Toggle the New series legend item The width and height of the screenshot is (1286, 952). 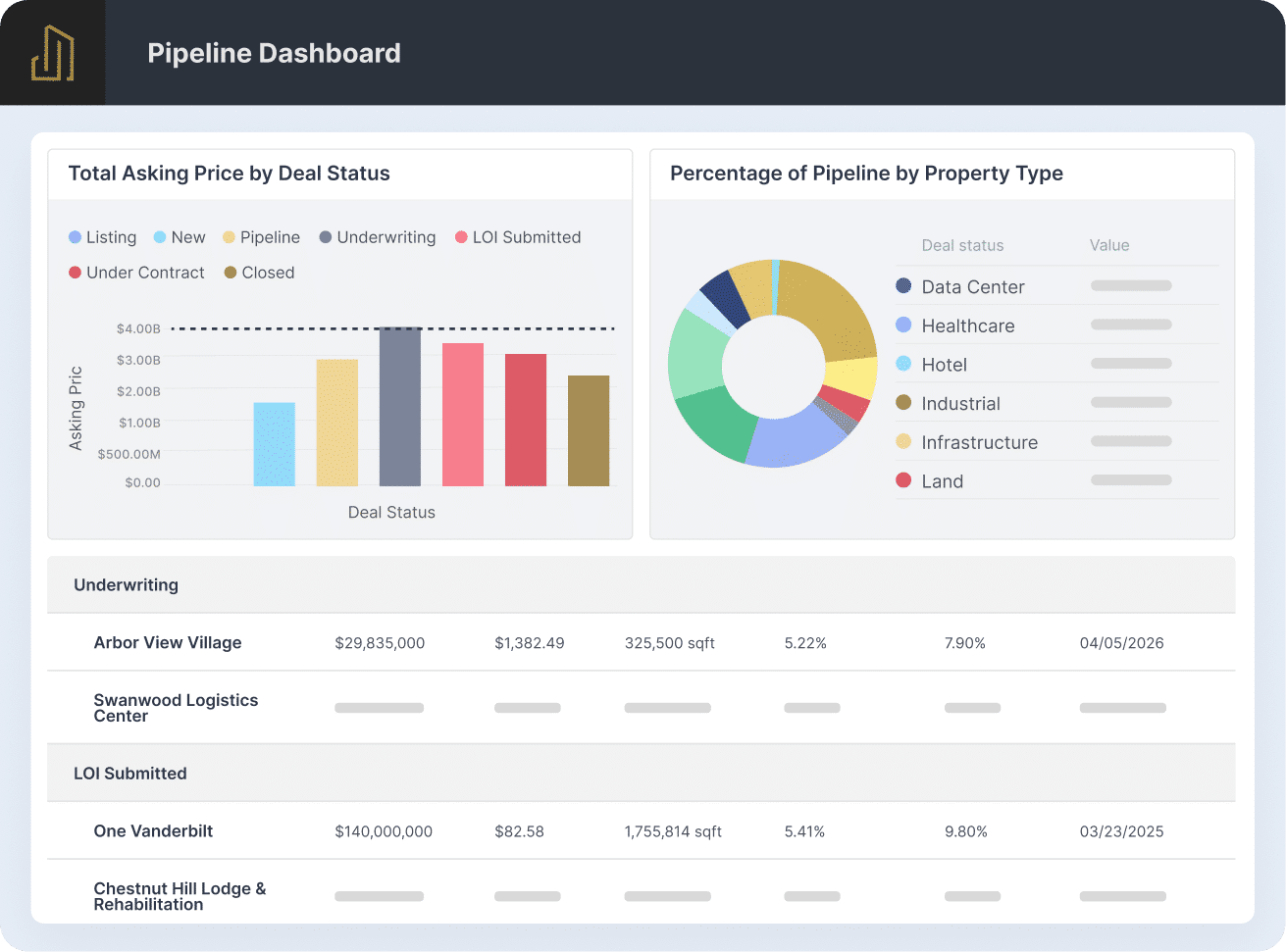(x=180, y=237)
